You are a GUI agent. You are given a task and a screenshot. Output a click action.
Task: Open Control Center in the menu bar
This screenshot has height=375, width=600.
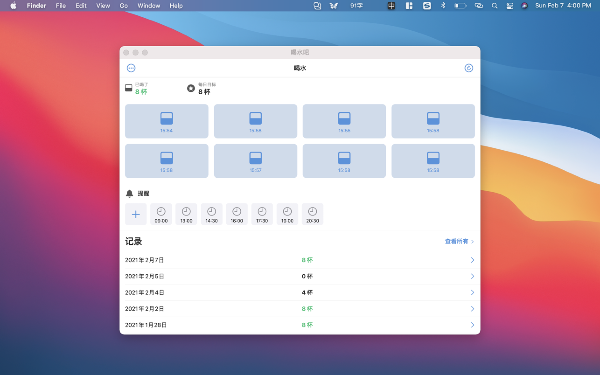tap(510, 6)
